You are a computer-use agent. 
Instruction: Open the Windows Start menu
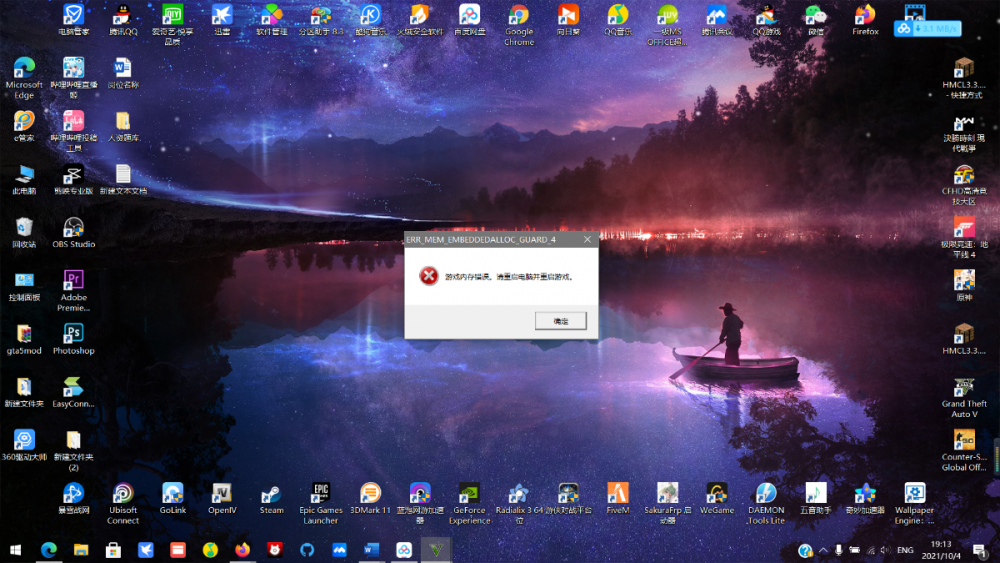point(15,550)
